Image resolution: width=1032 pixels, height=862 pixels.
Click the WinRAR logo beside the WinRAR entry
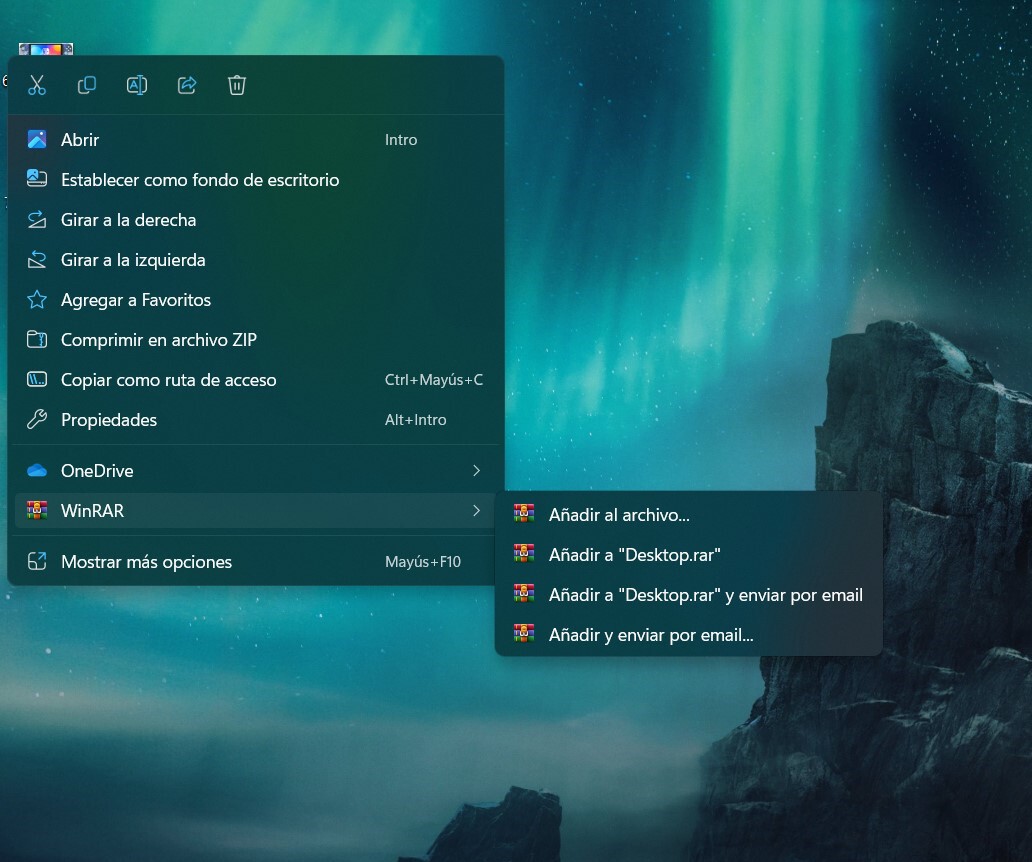click(37, 510)
